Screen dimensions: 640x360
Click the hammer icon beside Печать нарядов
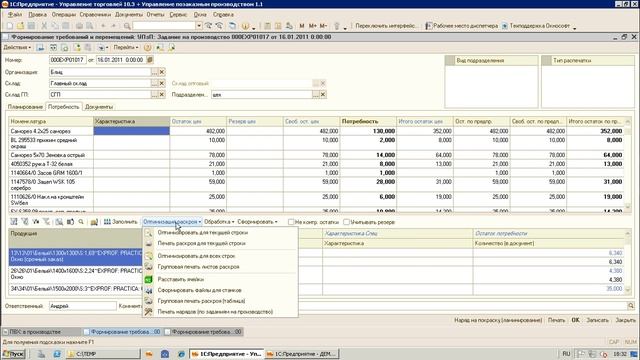pyautogui.click(x=149, y=312)
